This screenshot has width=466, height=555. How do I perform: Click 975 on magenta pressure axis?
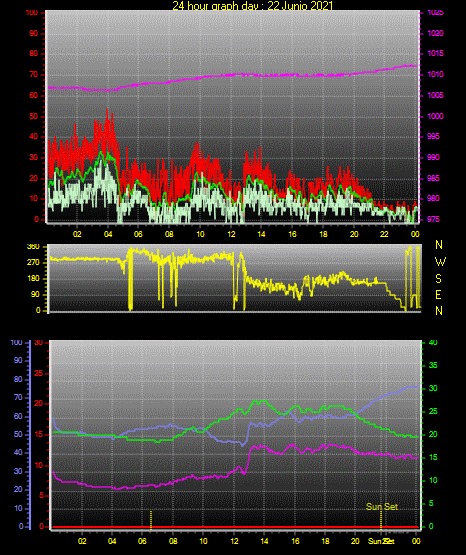tap(433, 219)
